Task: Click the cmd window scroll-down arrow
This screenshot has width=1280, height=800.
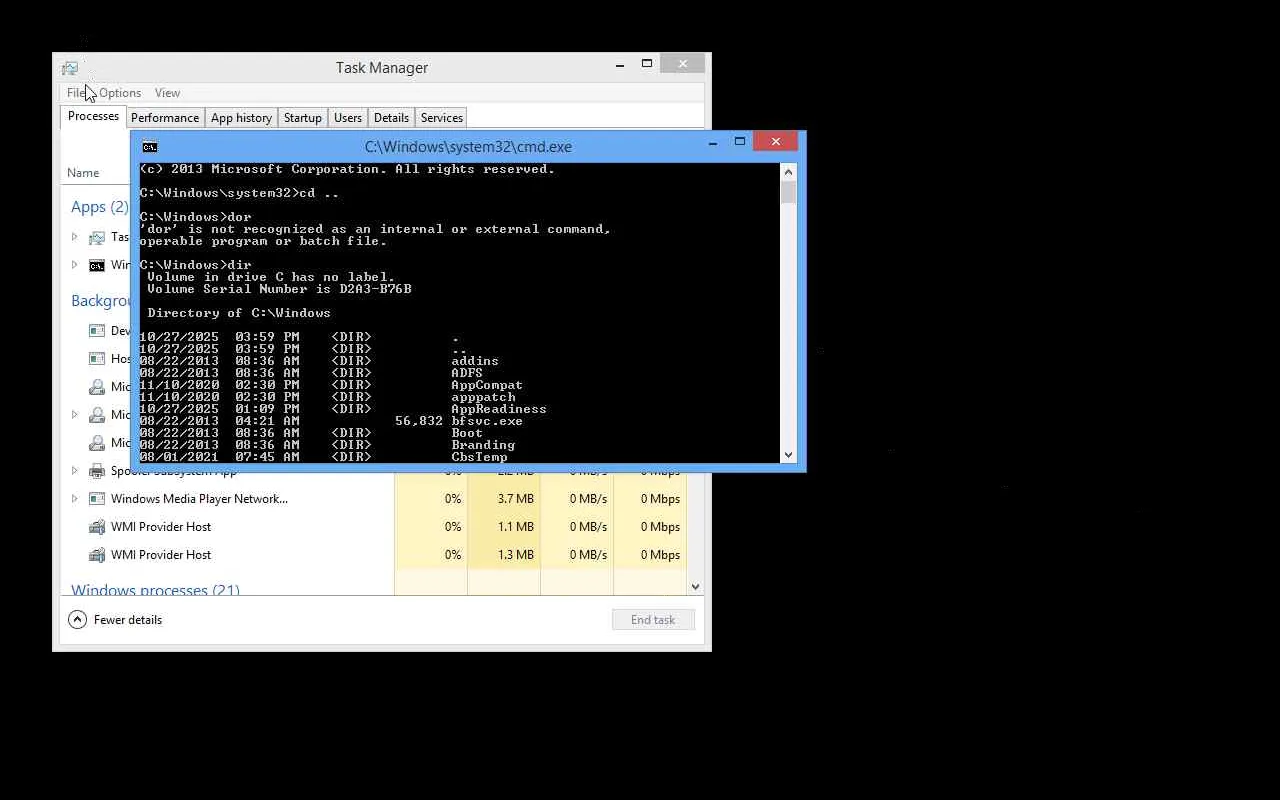Action: click(788, 454)
